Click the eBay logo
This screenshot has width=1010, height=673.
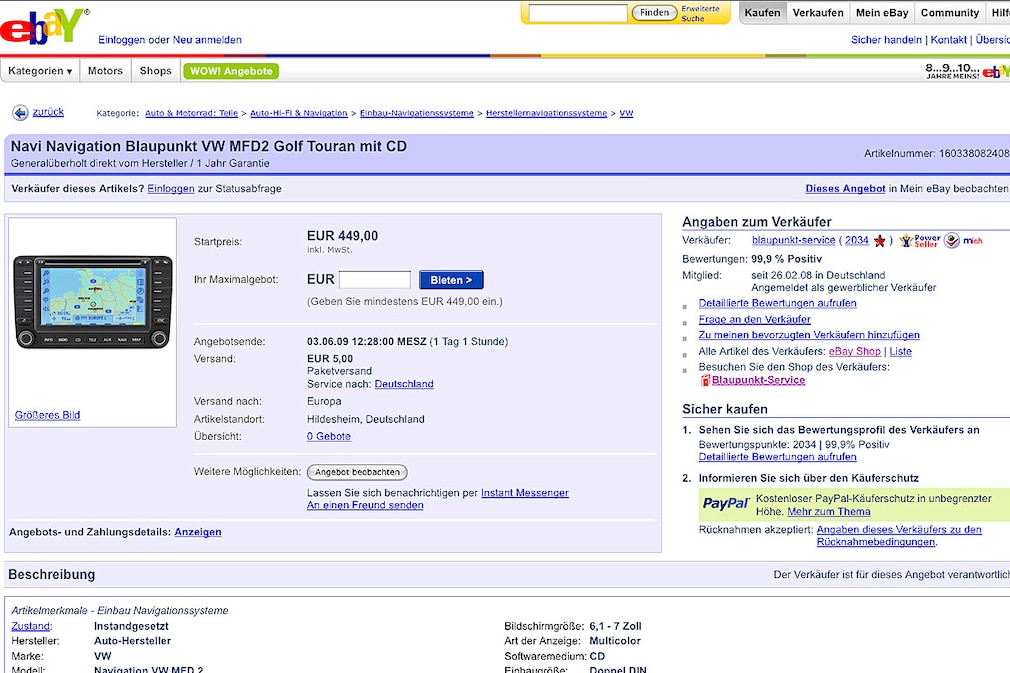43,26
